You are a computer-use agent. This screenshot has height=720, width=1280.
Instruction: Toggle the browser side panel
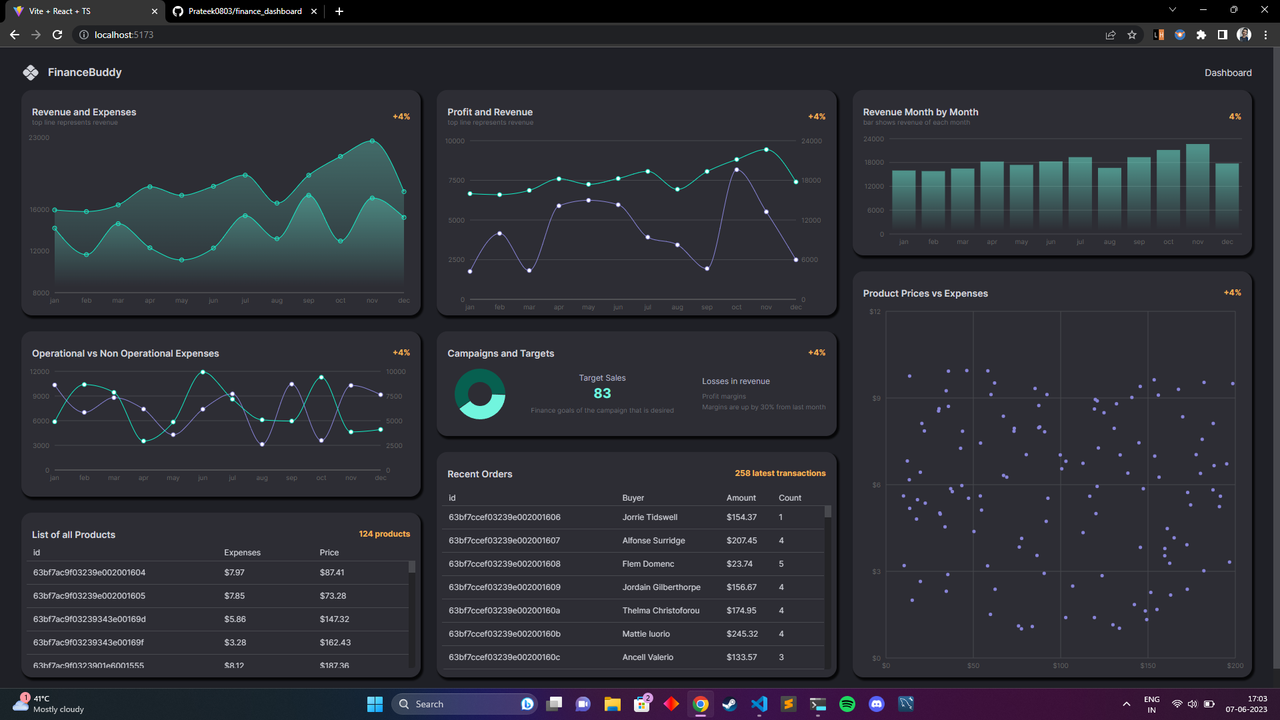pyautogui.click(x=1222, y=35)
